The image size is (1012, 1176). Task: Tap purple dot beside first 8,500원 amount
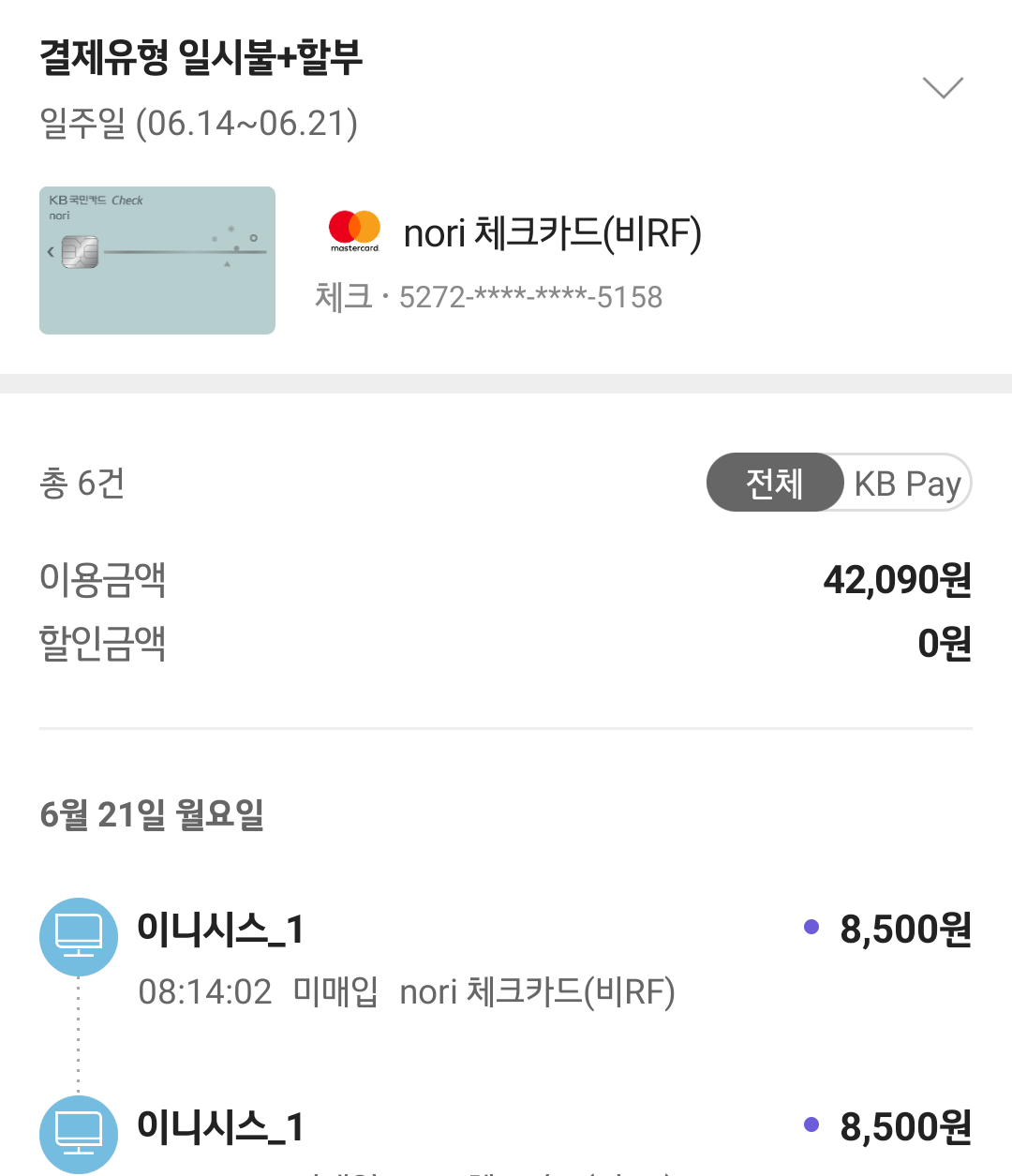pos(811,928)
